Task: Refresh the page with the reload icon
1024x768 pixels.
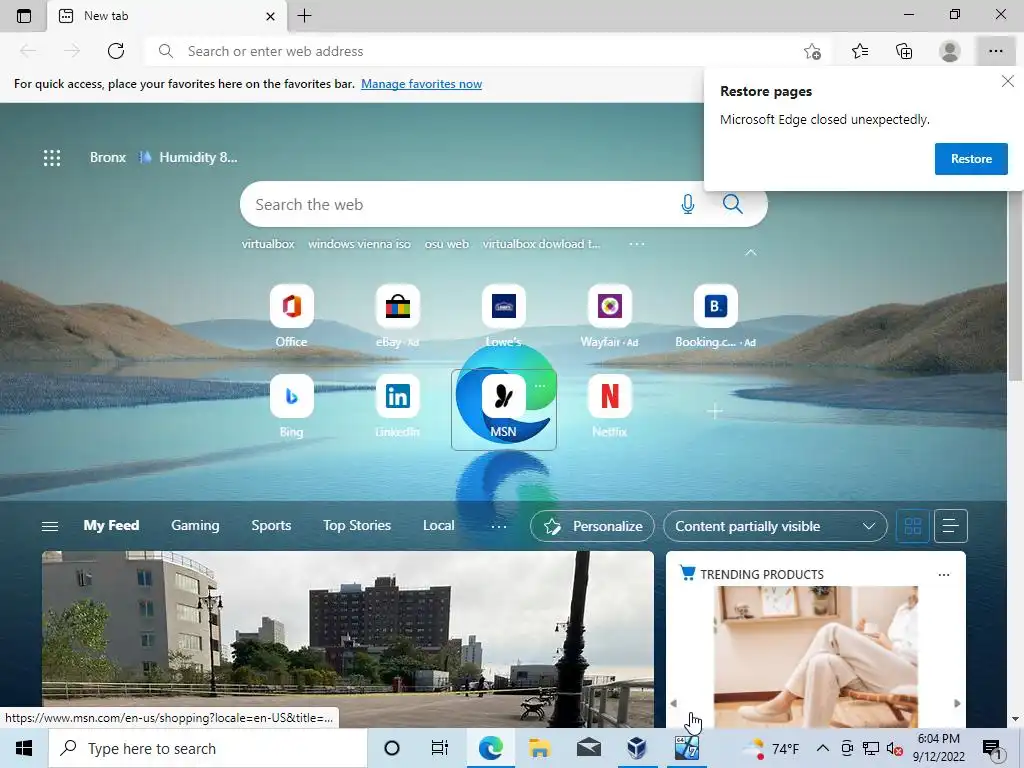Action: (x=116, y=51)
